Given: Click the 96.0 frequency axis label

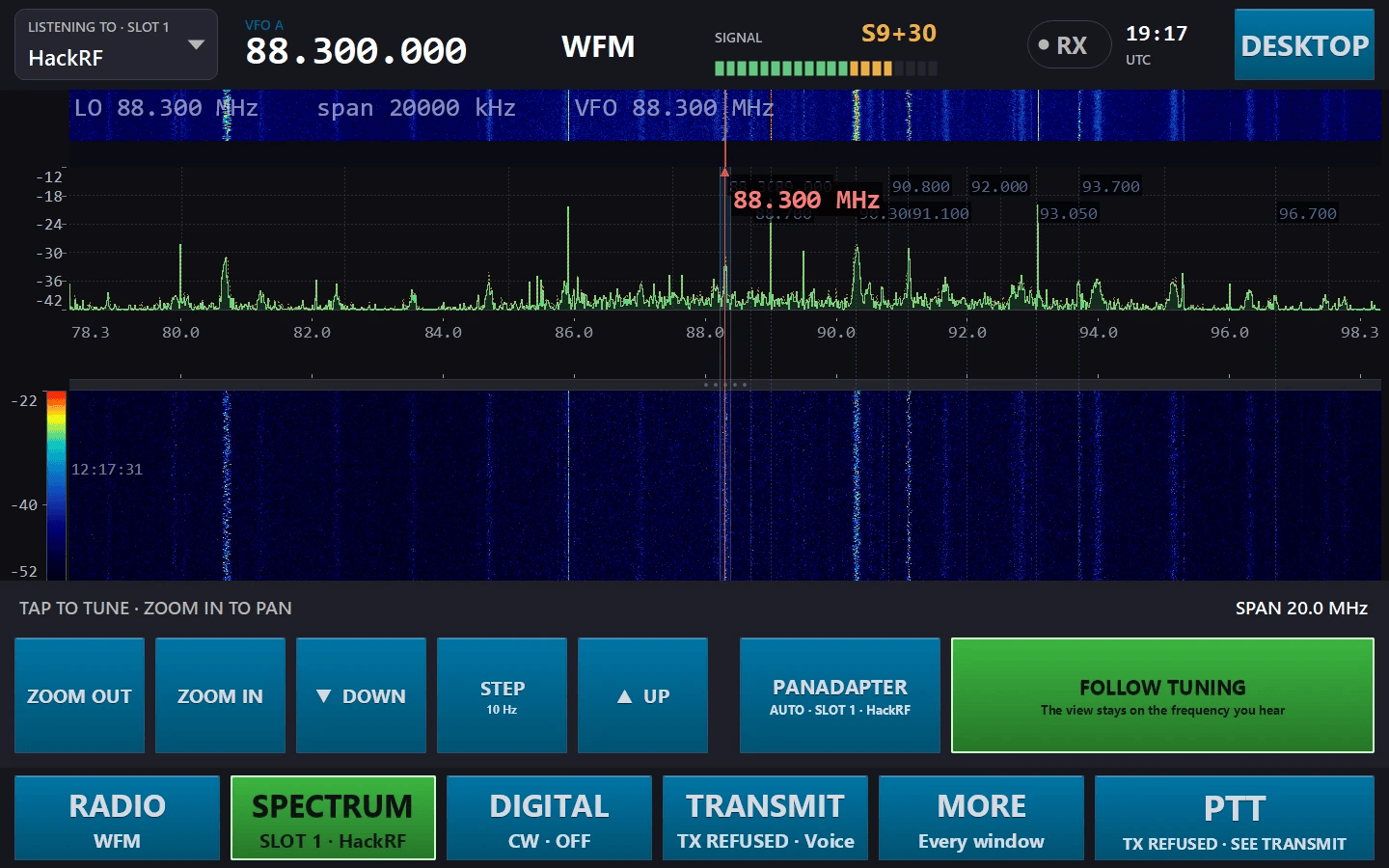Looking at the screenshot, I should click(x=1229, y=333).
